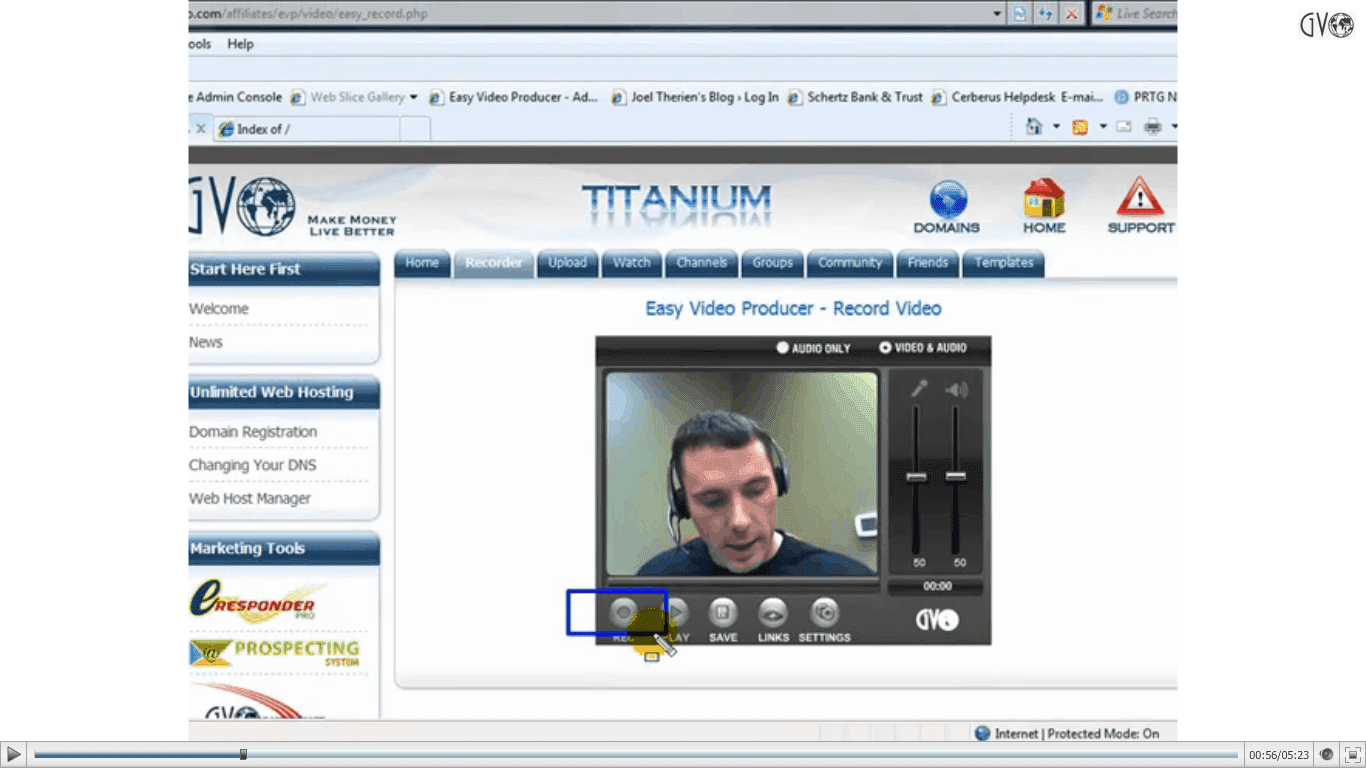Image resolution: width=1366 pixels, height=768 pixels.
Task: Click the SAVE icon in the recorder
Action: point(723,612)
